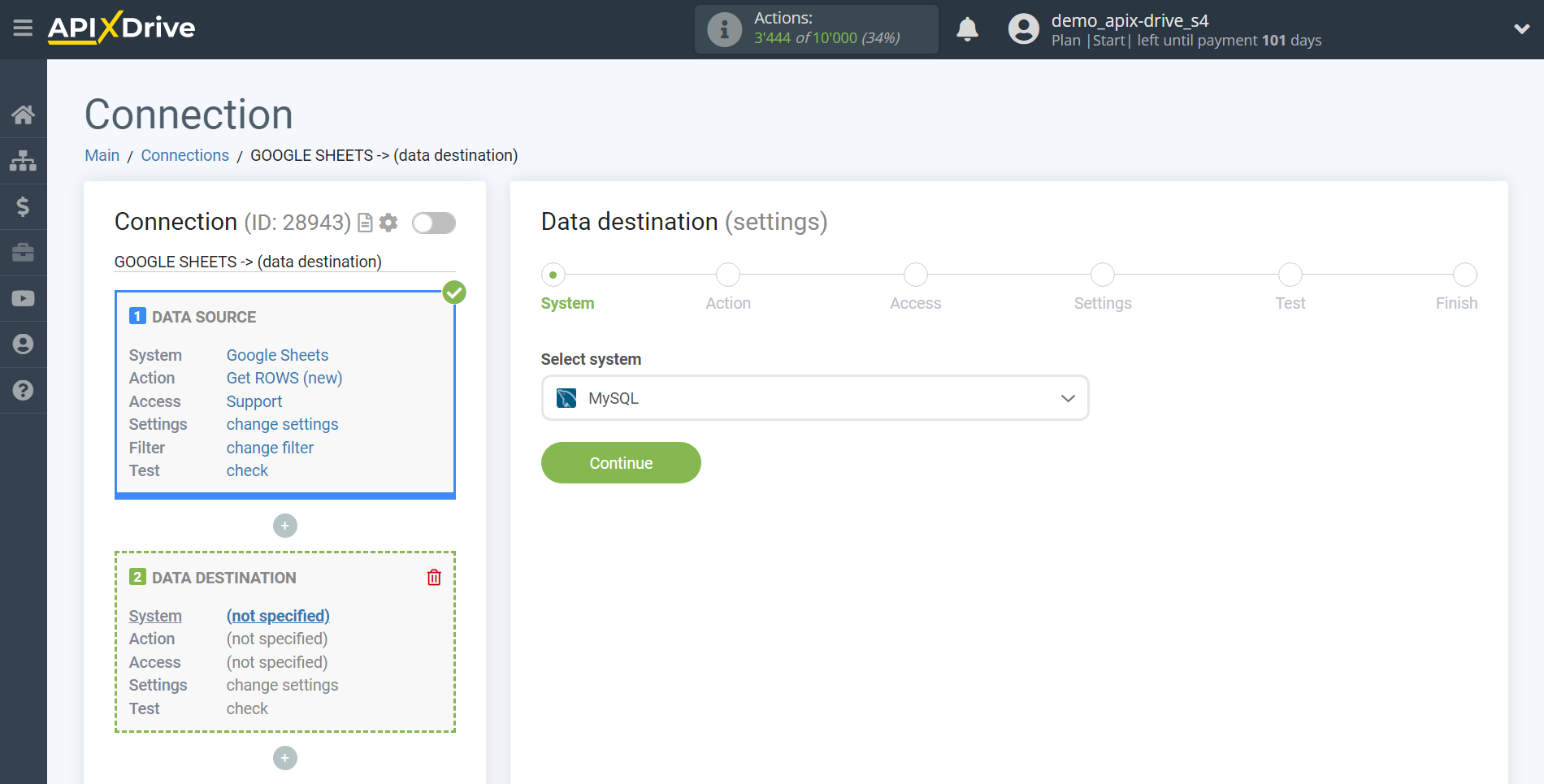
Task: Delete the Data Destination block
Action: (434, 578)
